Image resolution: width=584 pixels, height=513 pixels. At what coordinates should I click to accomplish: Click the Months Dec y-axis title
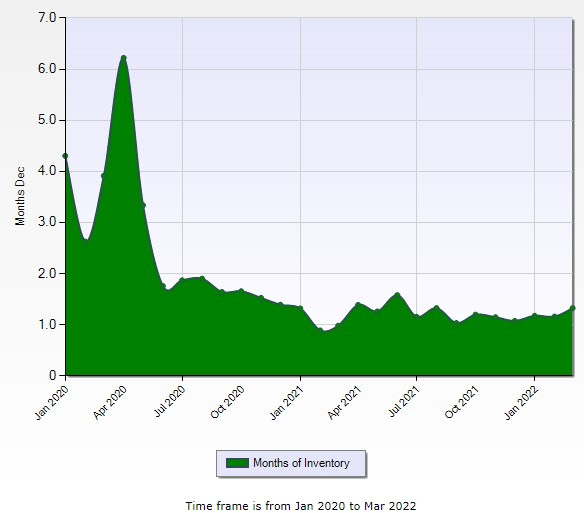(x=20, y=196)
